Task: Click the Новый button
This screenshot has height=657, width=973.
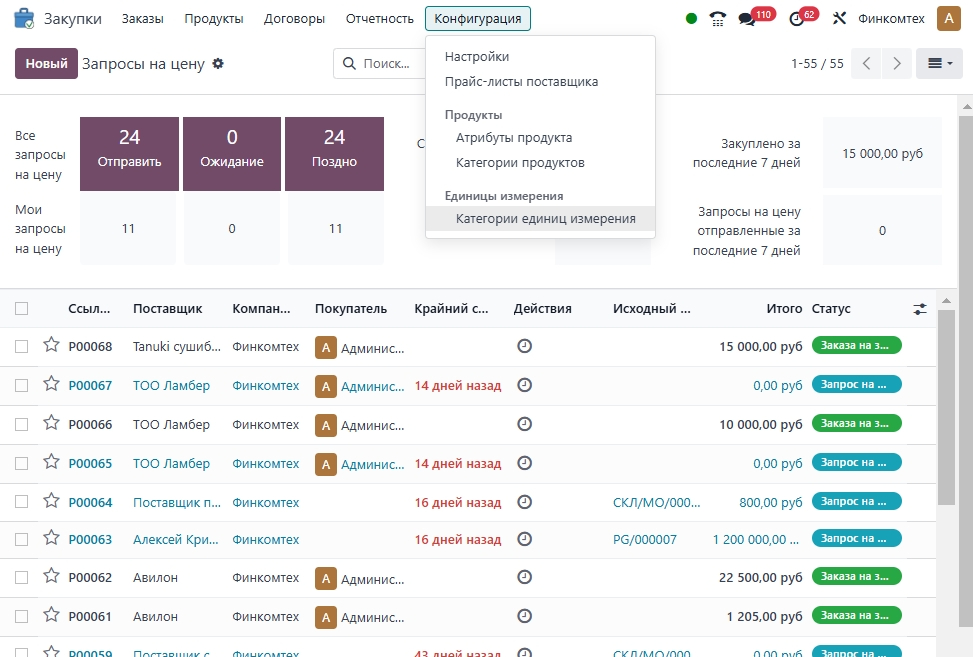Action: (x=46, y=64)
